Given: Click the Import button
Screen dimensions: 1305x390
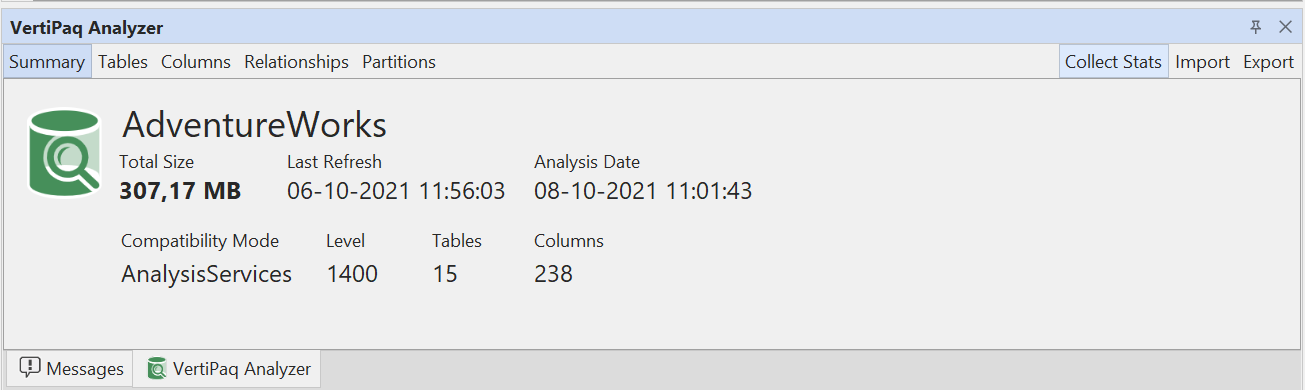Looking at the screenshot, I should click(x=1202, y=62).
